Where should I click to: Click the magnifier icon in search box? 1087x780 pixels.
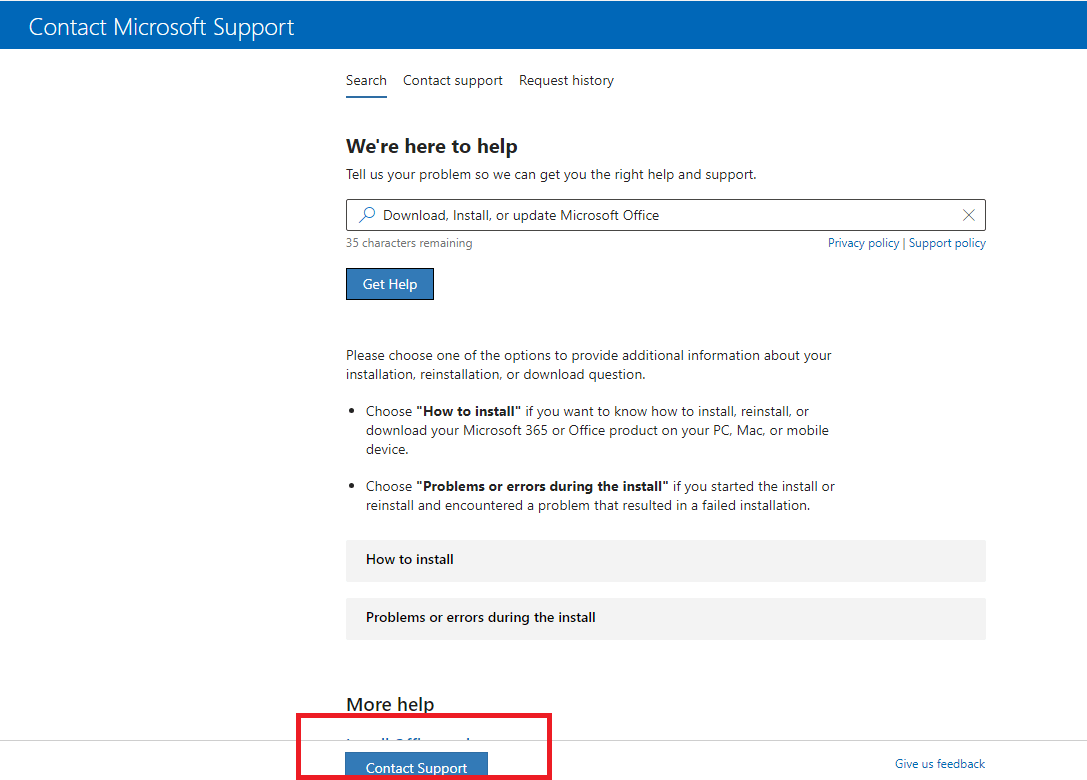367,215
